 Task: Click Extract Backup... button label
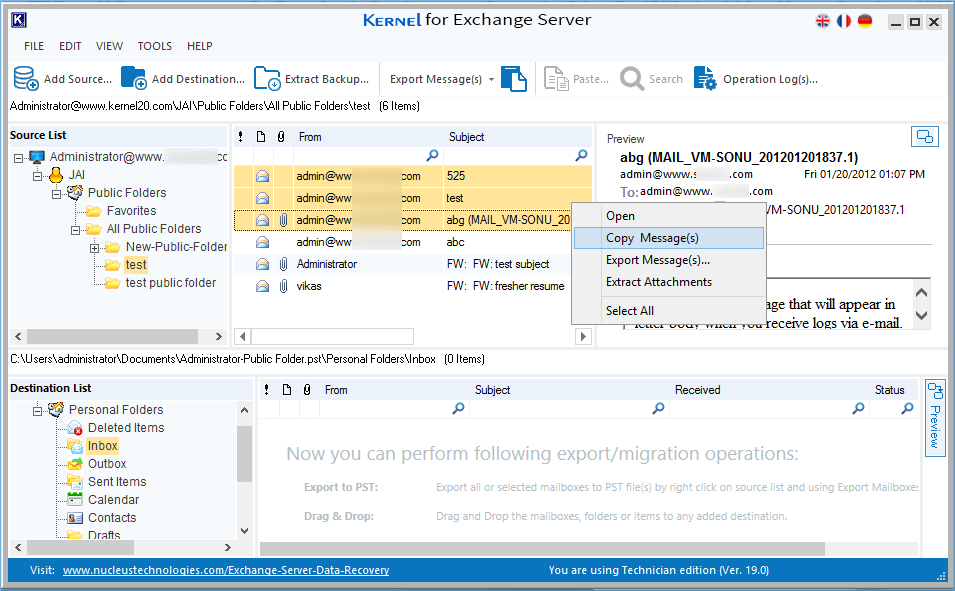[327, 79]
